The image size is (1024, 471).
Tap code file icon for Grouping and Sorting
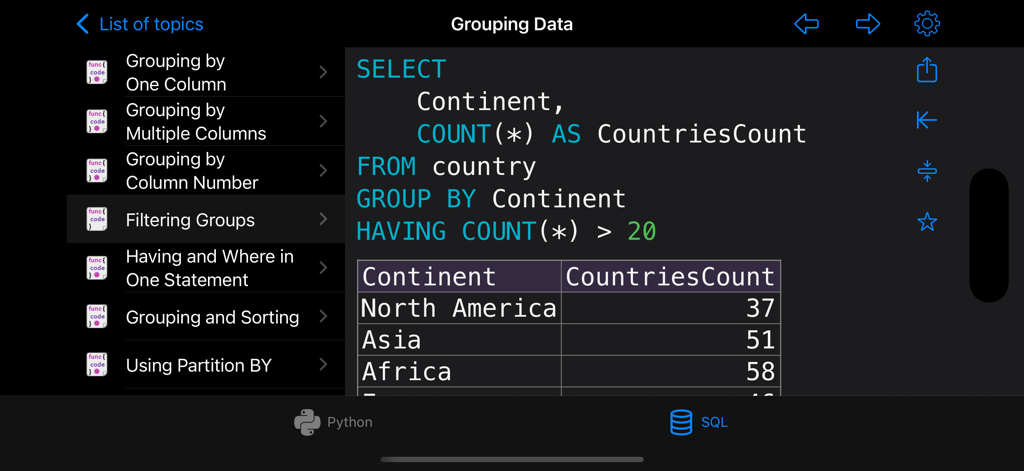tap(97, 317)
